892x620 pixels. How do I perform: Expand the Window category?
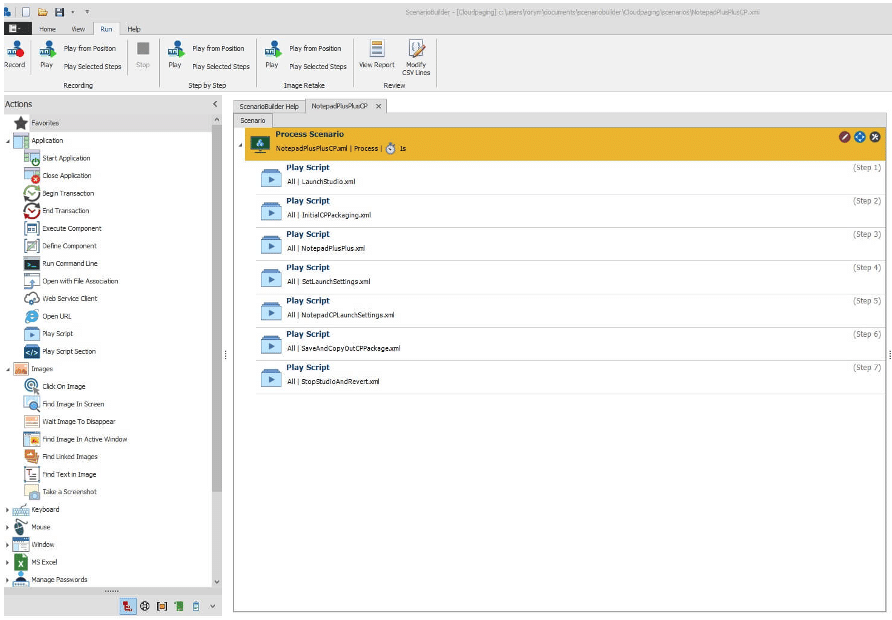coord(7,545)
